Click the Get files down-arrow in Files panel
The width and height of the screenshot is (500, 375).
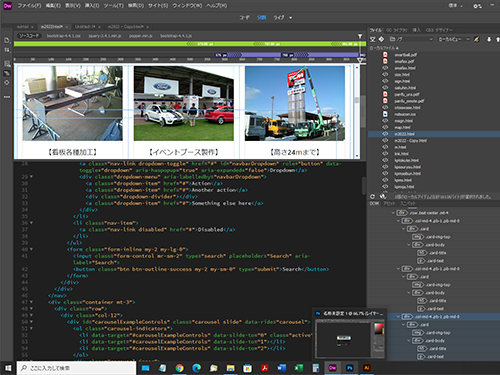(489, 39)
